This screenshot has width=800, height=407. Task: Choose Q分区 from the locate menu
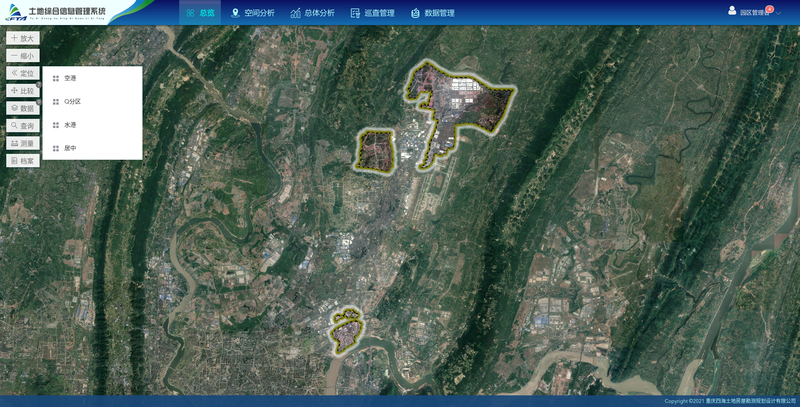coord(92,101)
